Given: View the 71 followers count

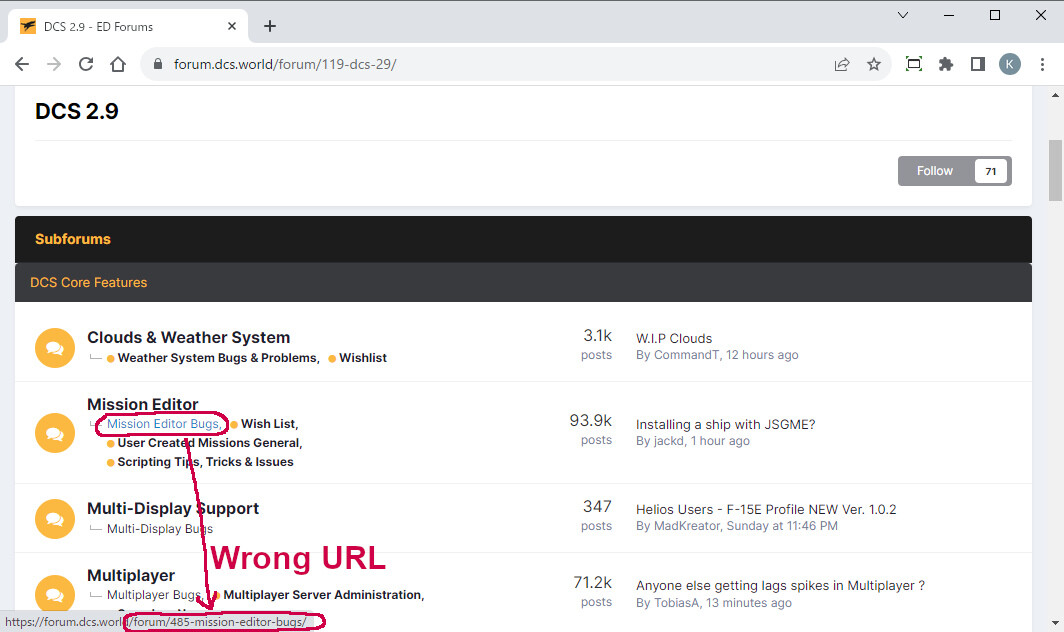Looking at the screenshot, I should pos(991,171).
